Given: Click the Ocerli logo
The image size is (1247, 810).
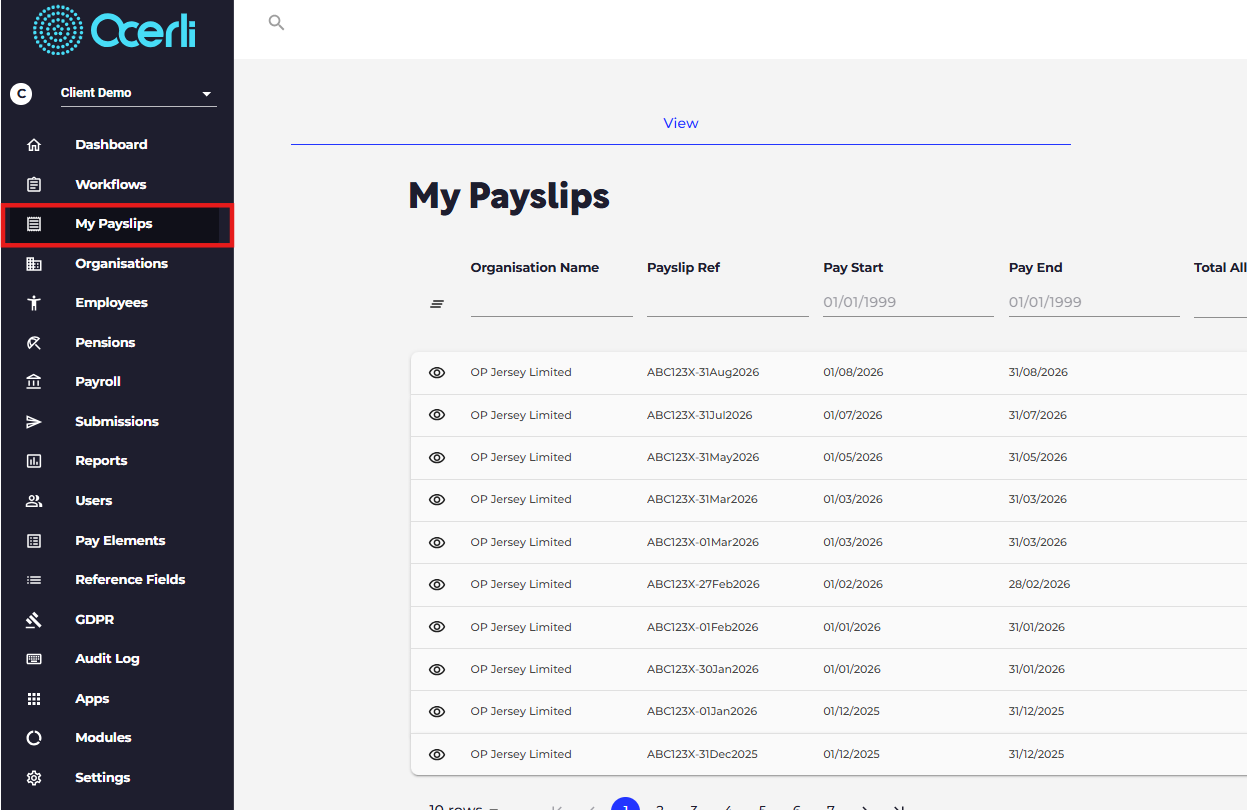Looking at the screenshot, I should [115, 30].
